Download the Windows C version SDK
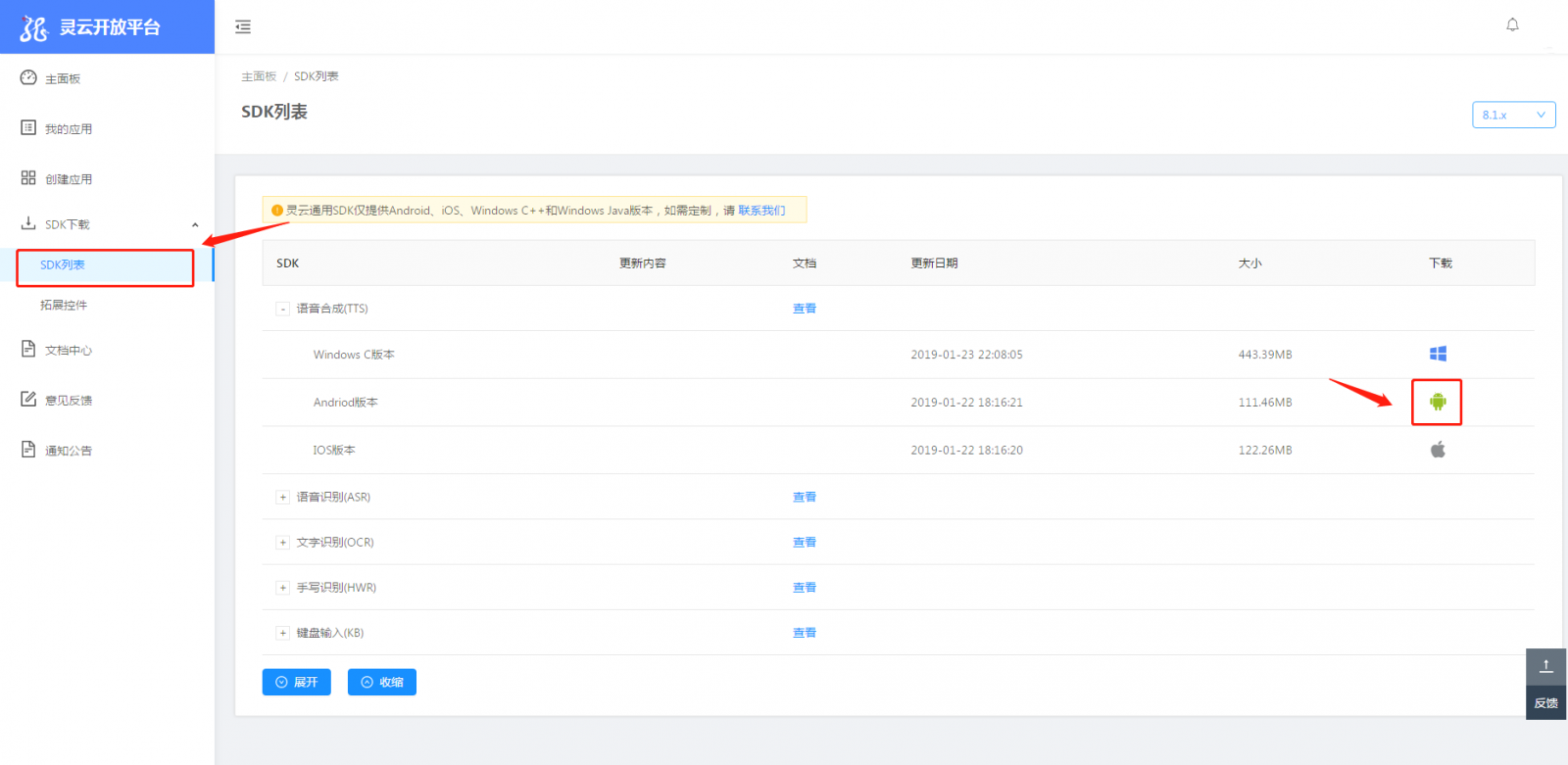The width and height of the screenshot is (1568, 765). tap(1438, 354)
